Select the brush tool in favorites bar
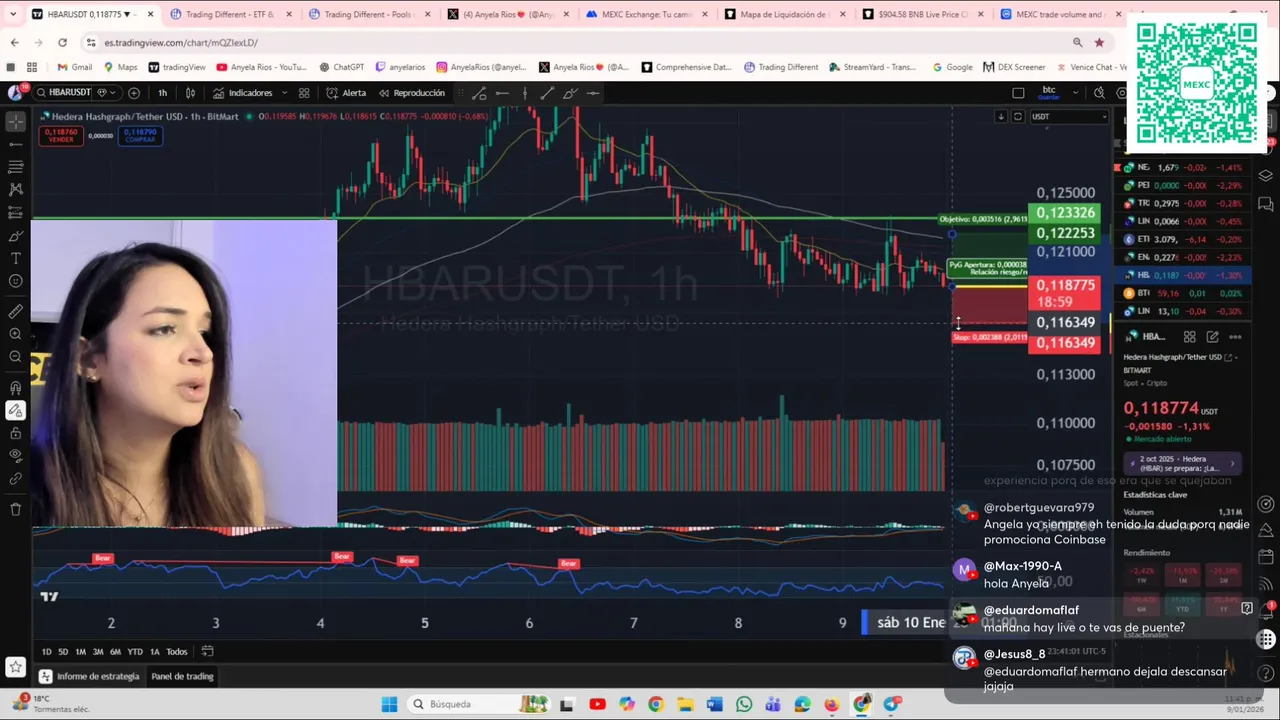The image size is (1280, 720). (570, 93)
